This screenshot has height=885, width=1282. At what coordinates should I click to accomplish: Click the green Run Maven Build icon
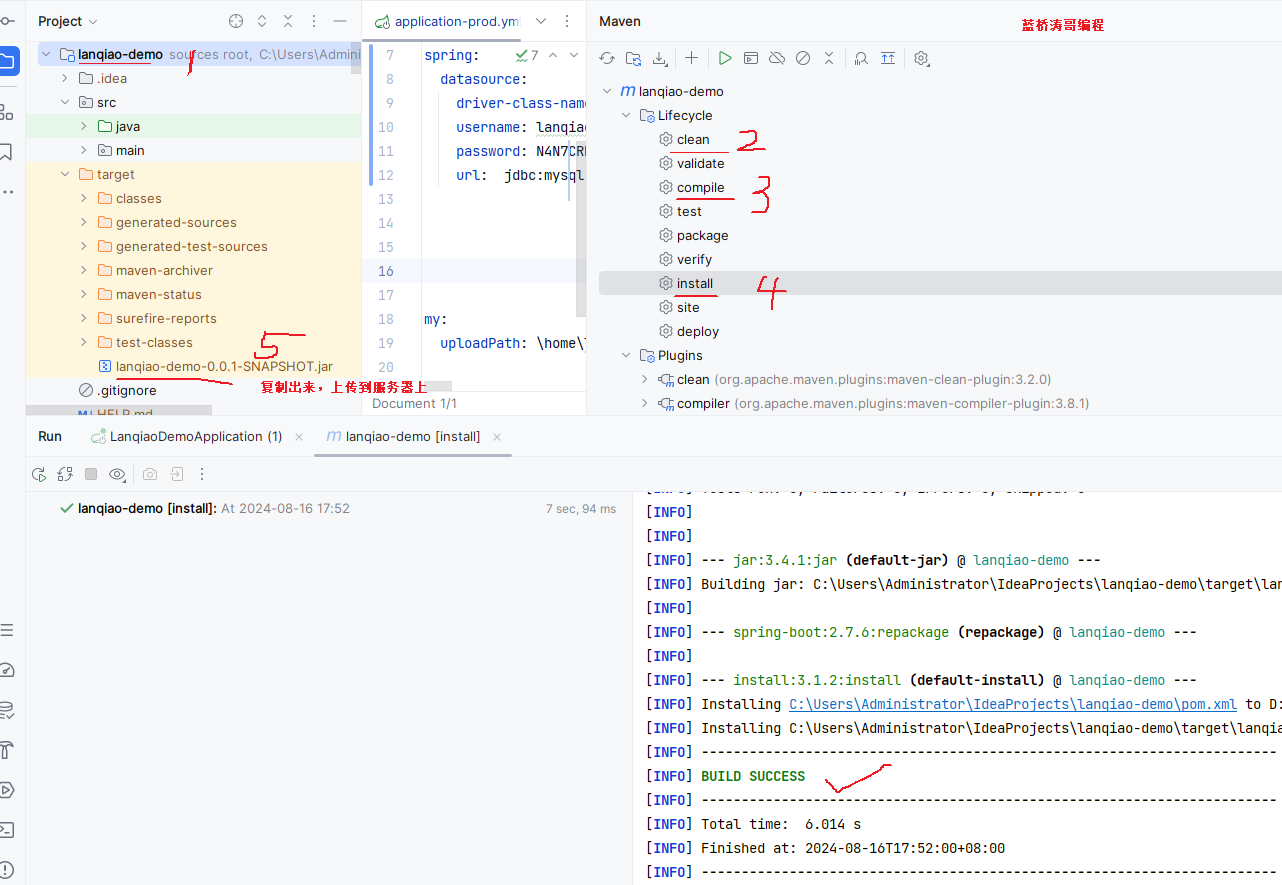click(725, 58)
